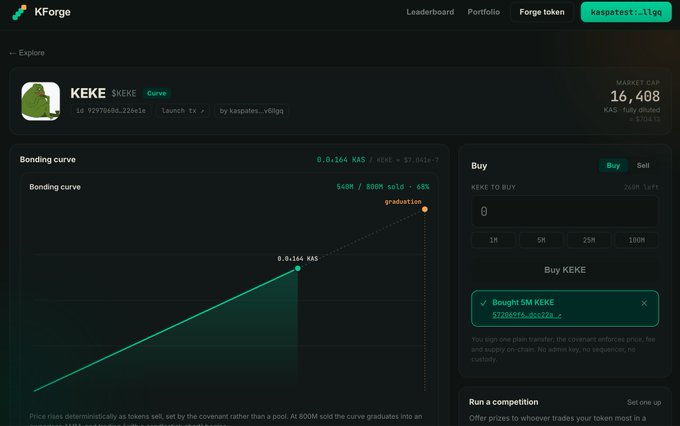
Task: Open creator profile by kaspates...v6llgq
Action: [x=251, y=111]
